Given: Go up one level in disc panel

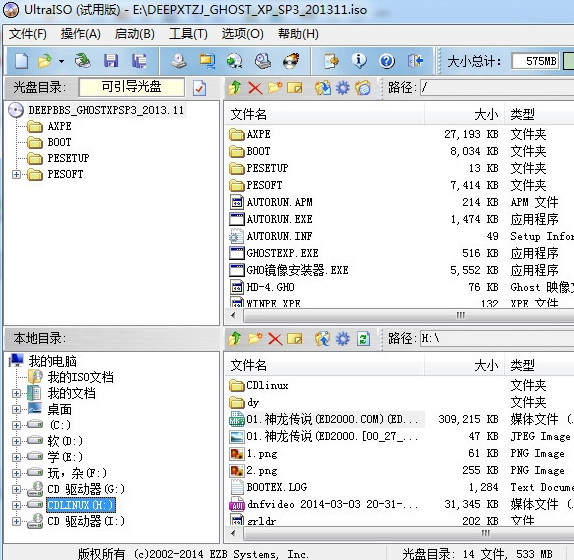Looking at the screenshot, I should [x=235, y=88].
